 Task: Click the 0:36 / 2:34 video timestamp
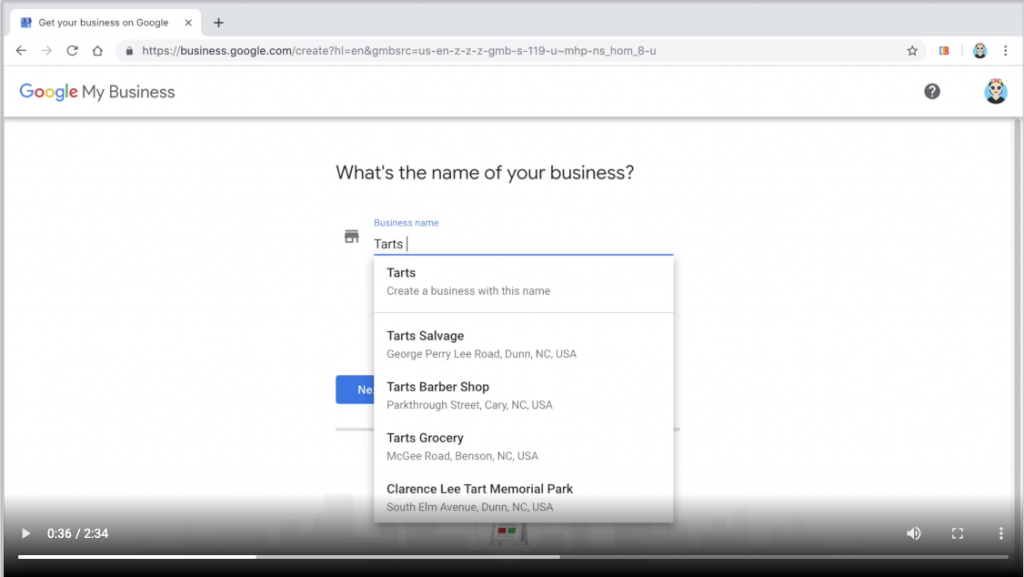pos(78,533)
